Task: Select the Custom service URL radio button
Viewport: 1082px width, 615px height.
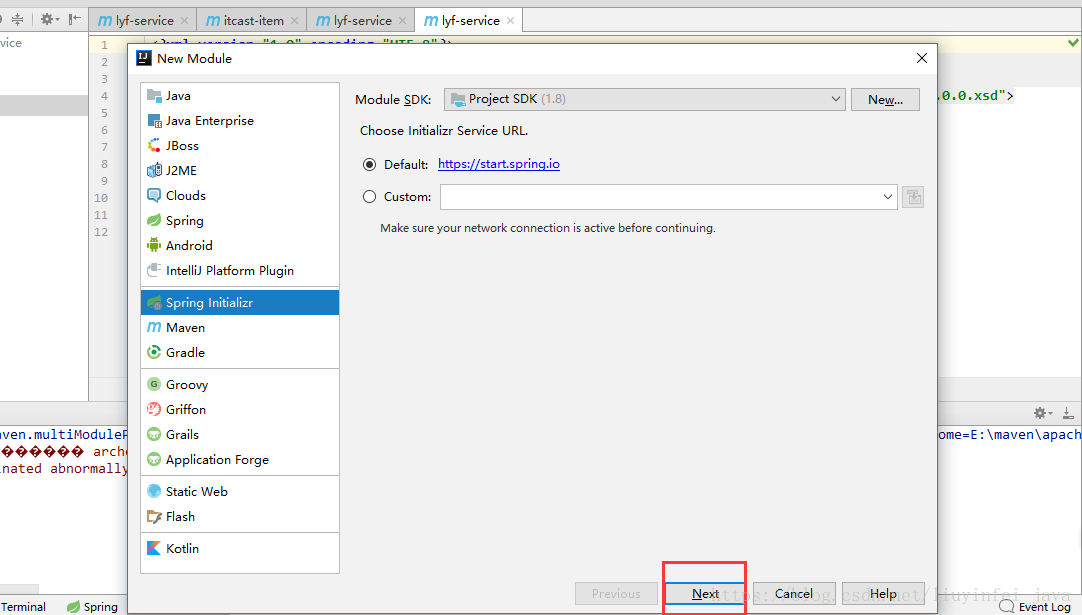Action: [x=370, y=197]
